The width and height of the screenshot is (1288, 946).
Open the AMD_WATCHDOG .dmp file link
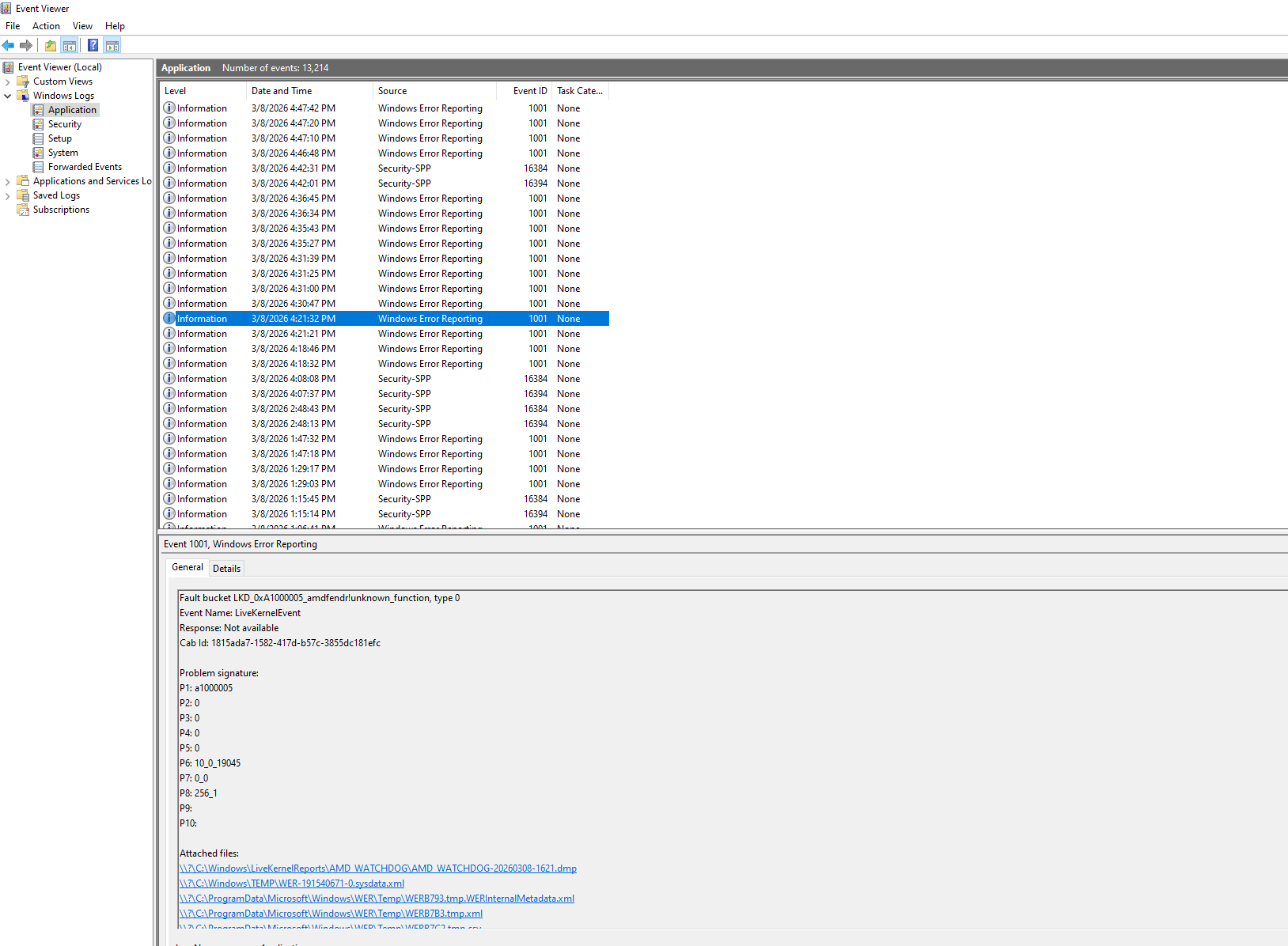(377, 868)
